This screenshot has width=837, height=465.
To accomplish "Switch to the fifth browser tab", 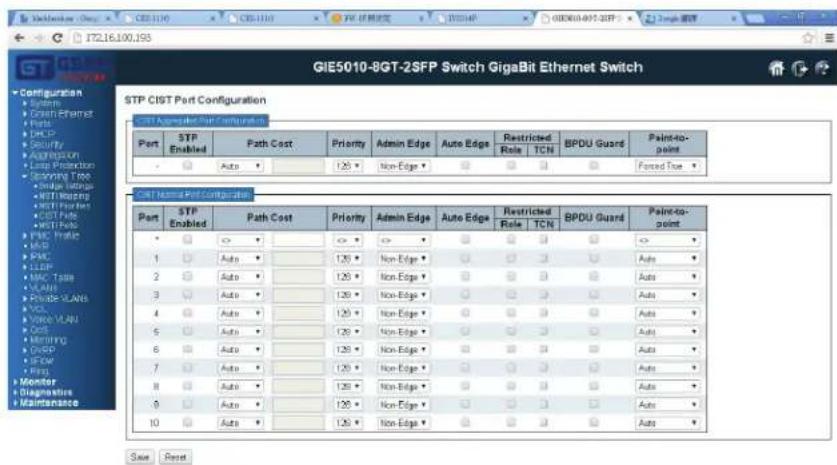I will [480, 18].
